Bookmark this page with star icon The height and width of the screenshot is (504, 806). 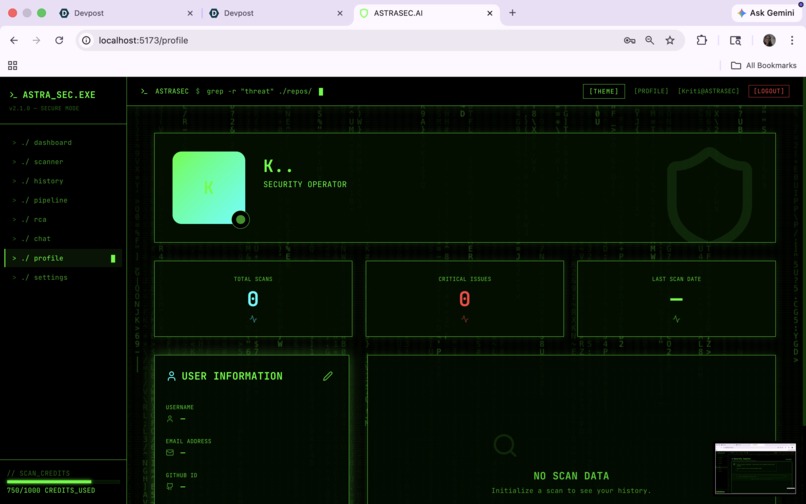point(670,40)
